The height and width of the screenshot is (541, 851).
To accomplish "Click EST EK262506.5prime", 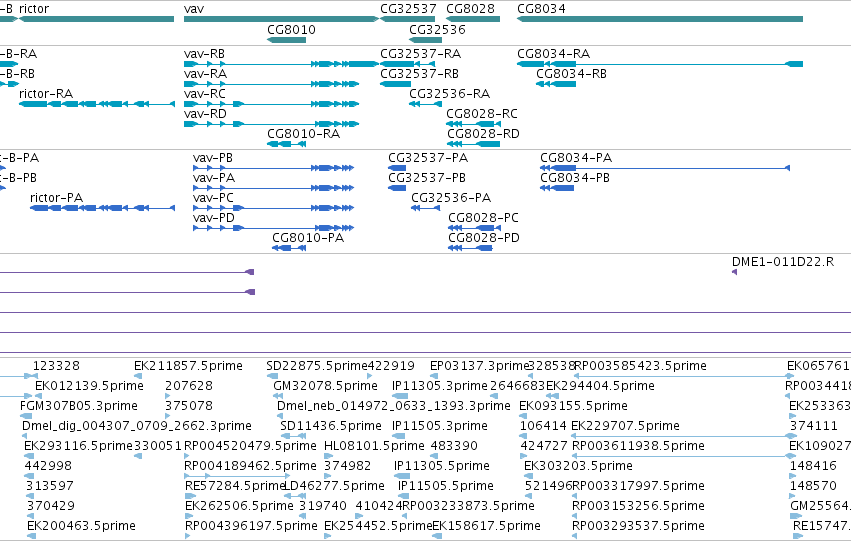I will pos(189,516).
